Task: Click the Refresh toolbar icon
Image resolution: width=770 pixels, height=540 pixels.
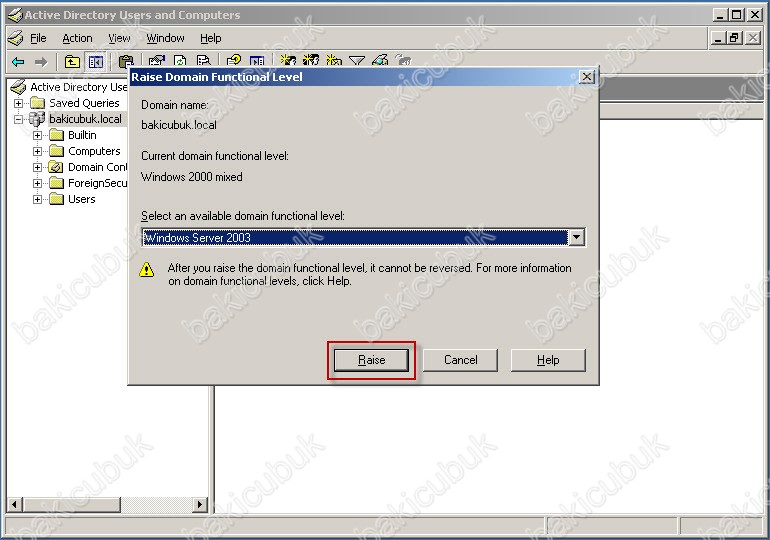Action: [x=180, y=61]
